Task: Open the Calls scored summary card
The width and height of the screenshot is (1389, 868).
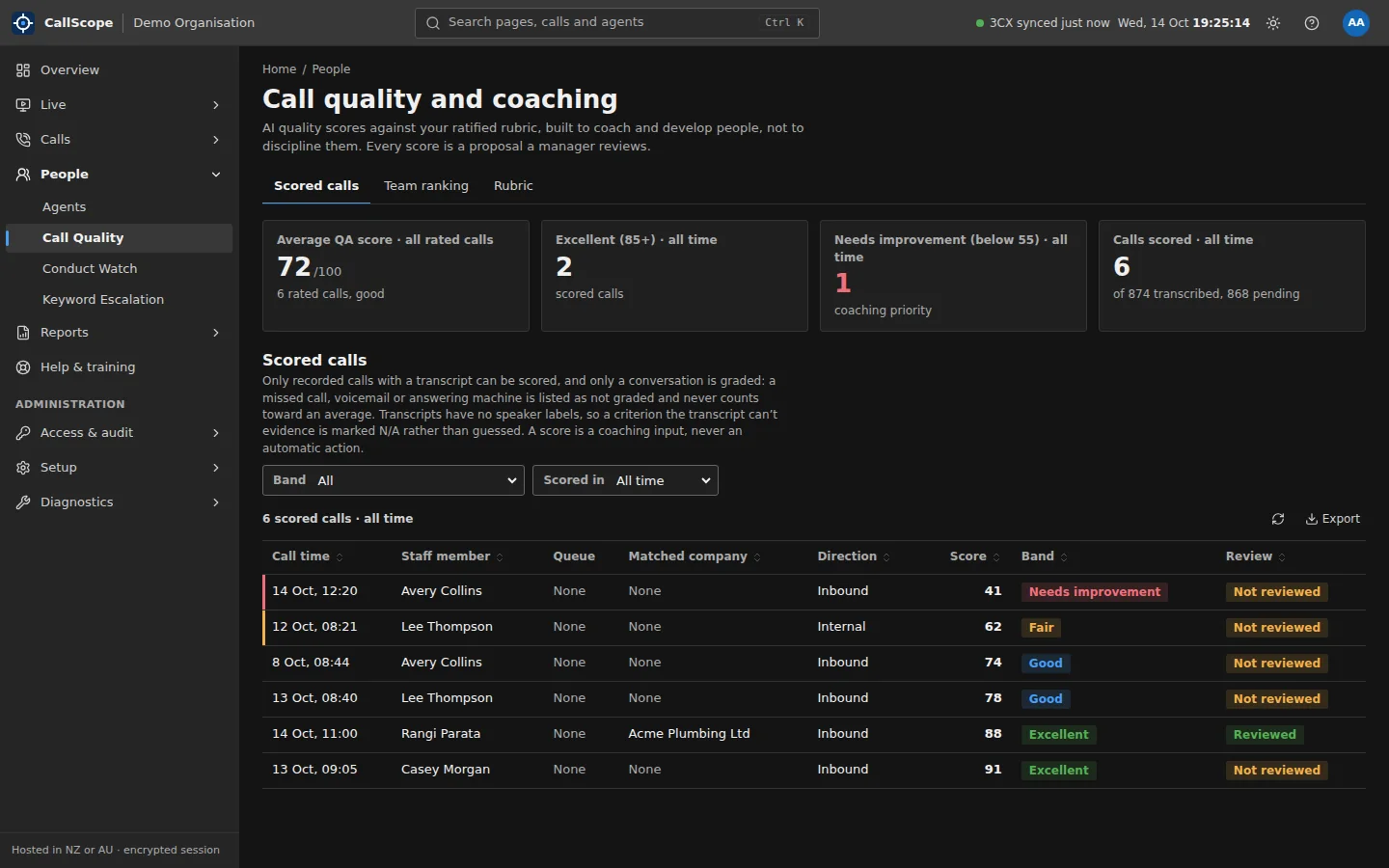Action: point(1232,276)
